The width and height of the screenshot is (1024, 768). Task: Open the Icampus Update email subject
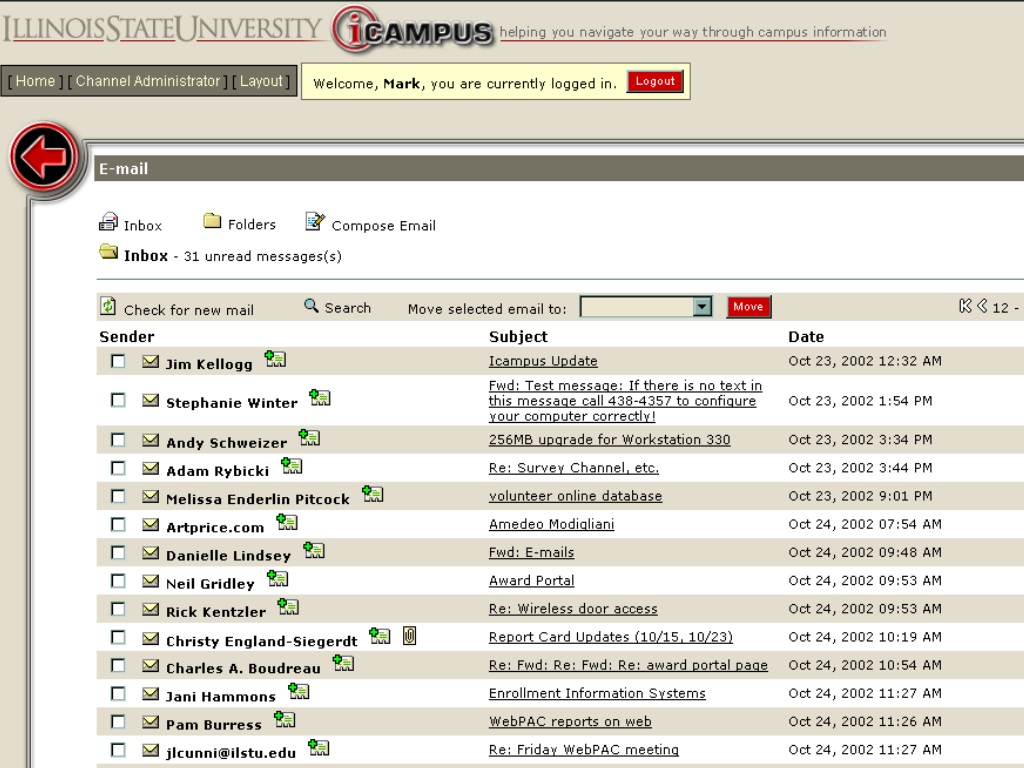[543, 361]
